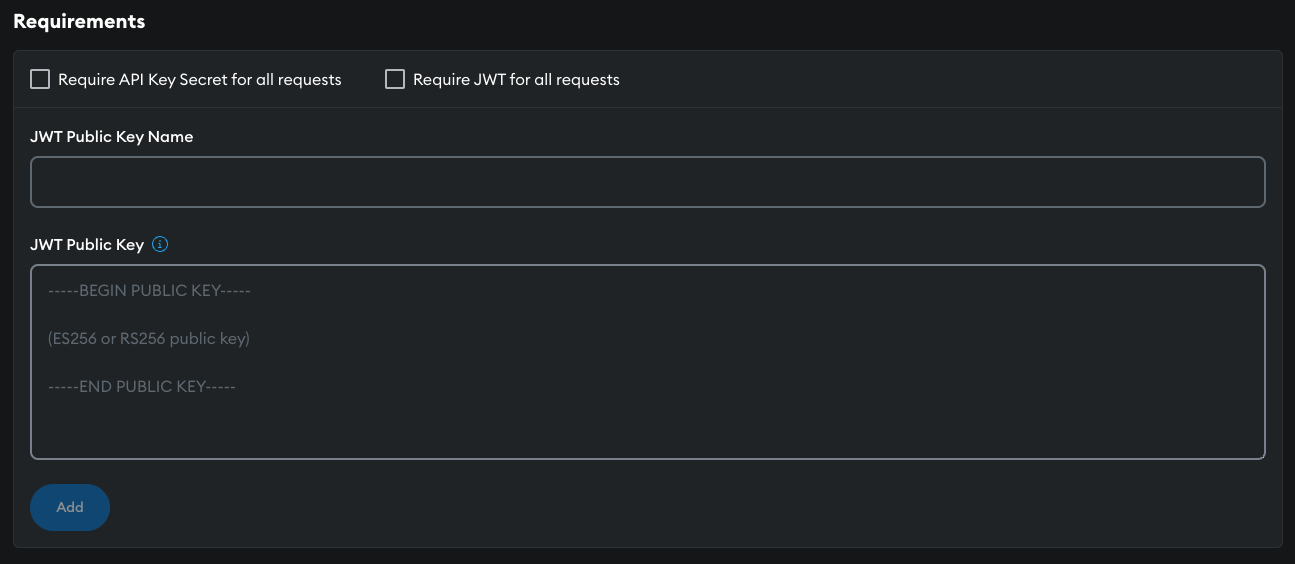Enable Require API Key Secret checkbox
The height and width of the screenshot is (564, 1295).
[x=40, y=79]
